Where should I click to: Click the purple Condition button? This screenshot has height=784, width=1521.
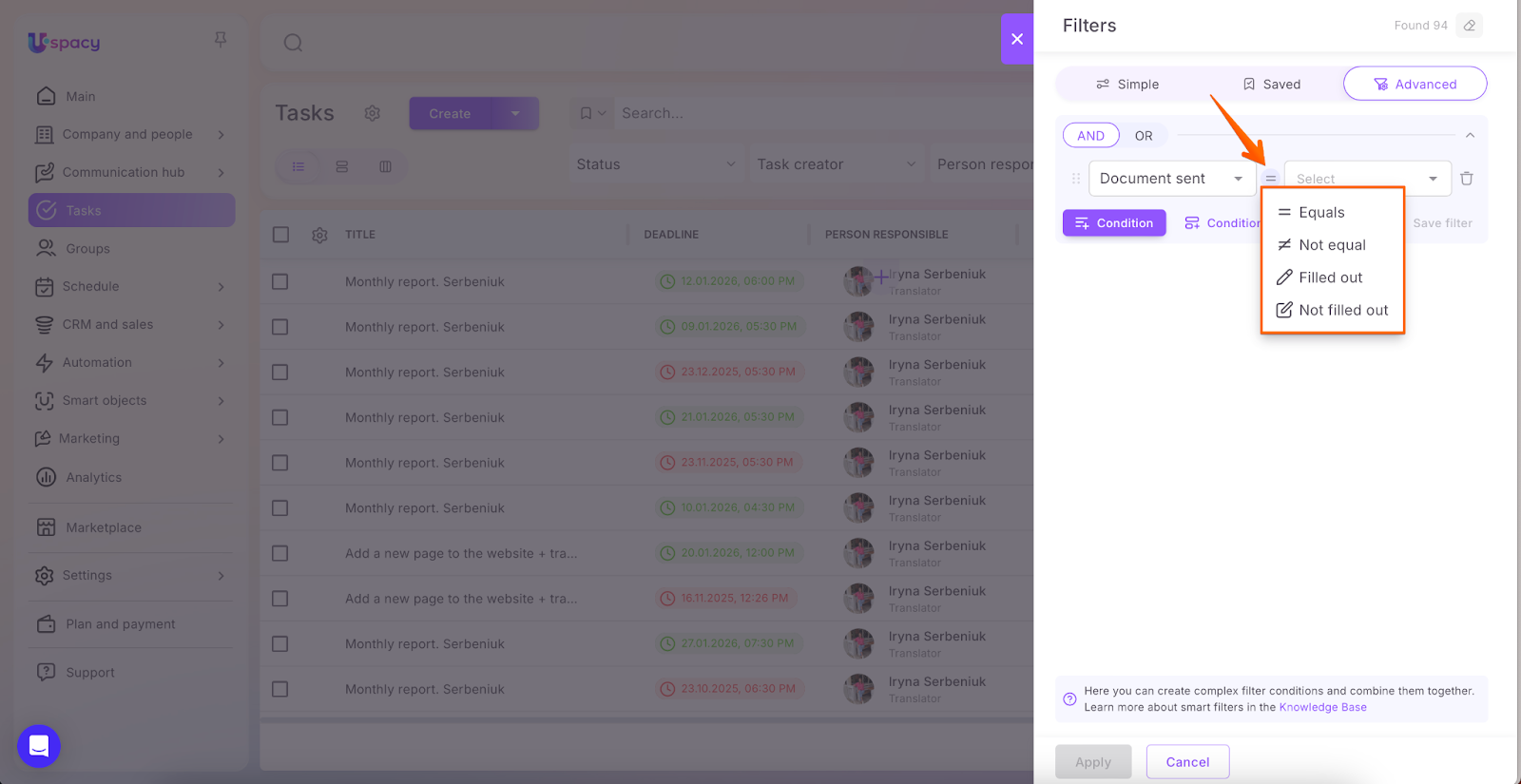[x=1114, y=223]
